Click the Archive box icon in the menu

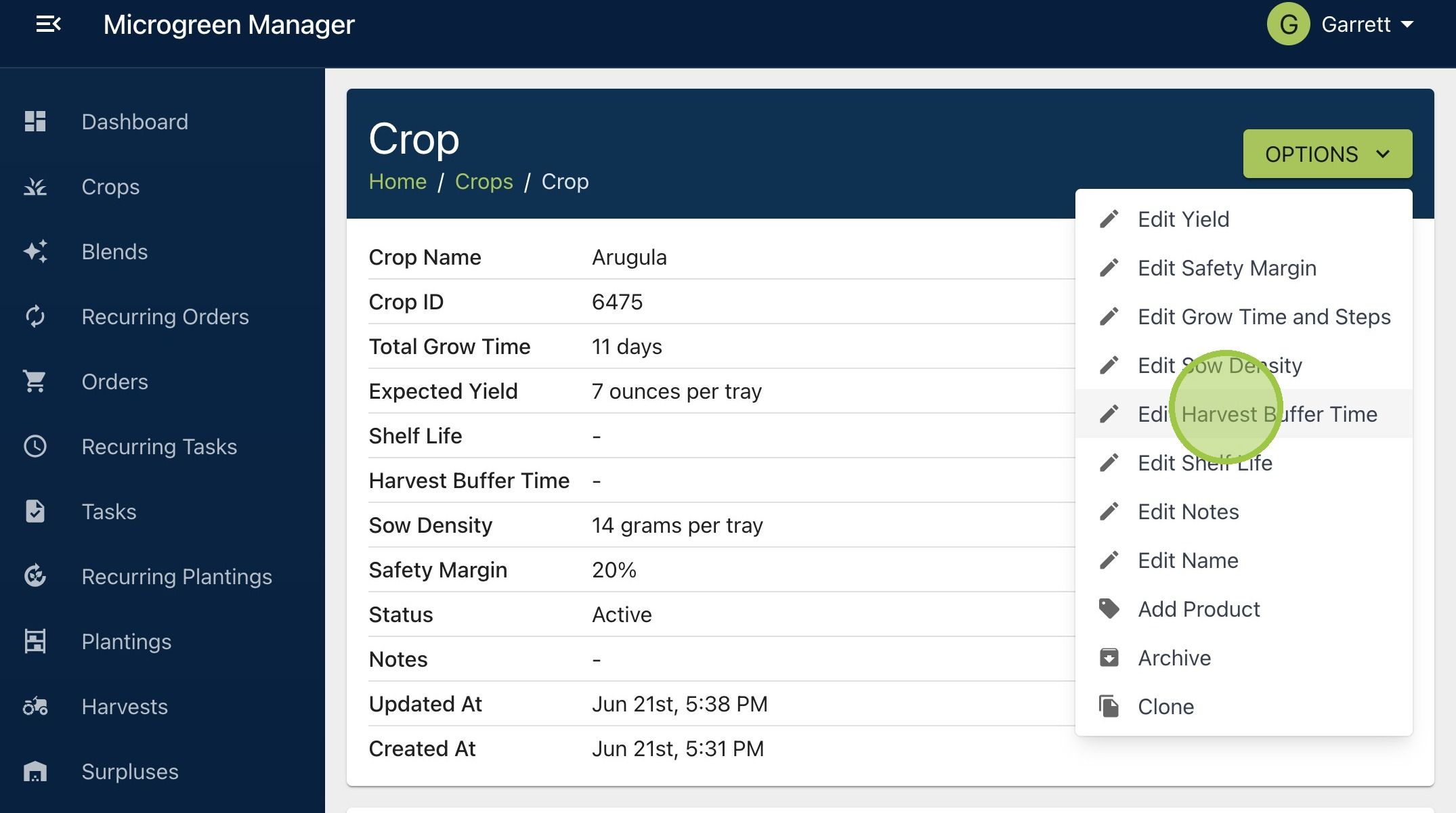tap(1109, 657)
